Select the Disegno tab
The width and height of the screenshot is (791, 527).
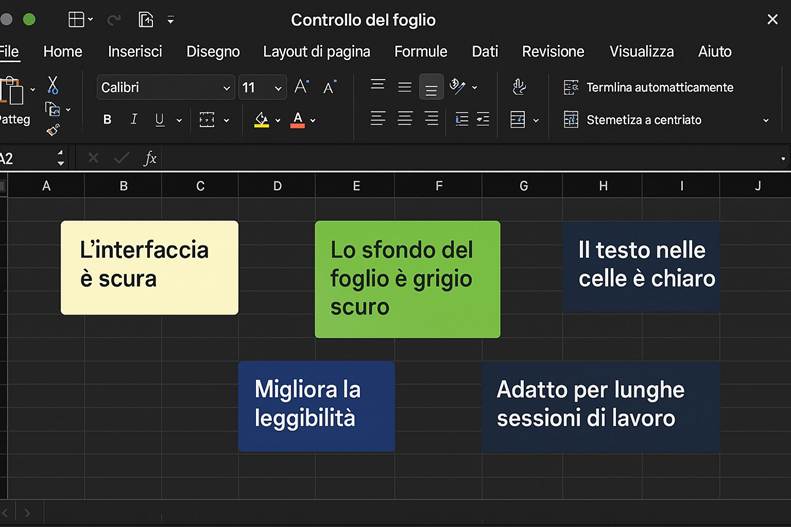click(213, 51)
